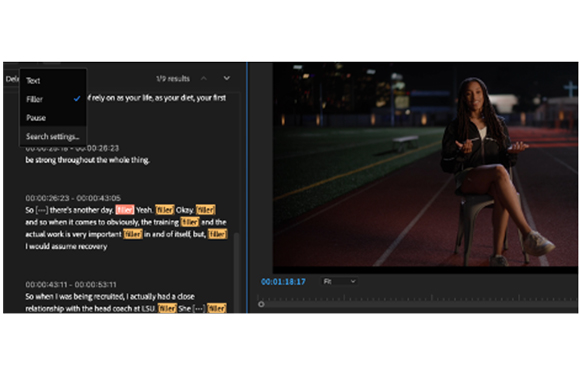Click the transcript panel vertical scrollbar

236,272
